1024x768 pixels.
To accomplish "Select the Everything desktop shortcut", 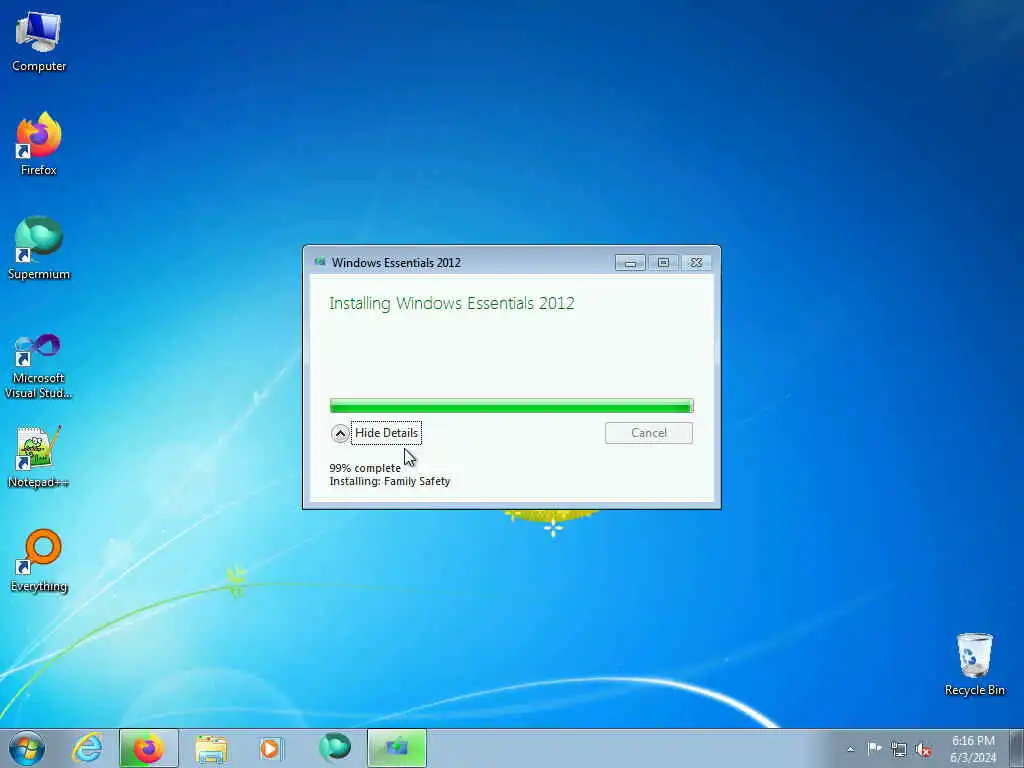I will [x=39, y=560].
